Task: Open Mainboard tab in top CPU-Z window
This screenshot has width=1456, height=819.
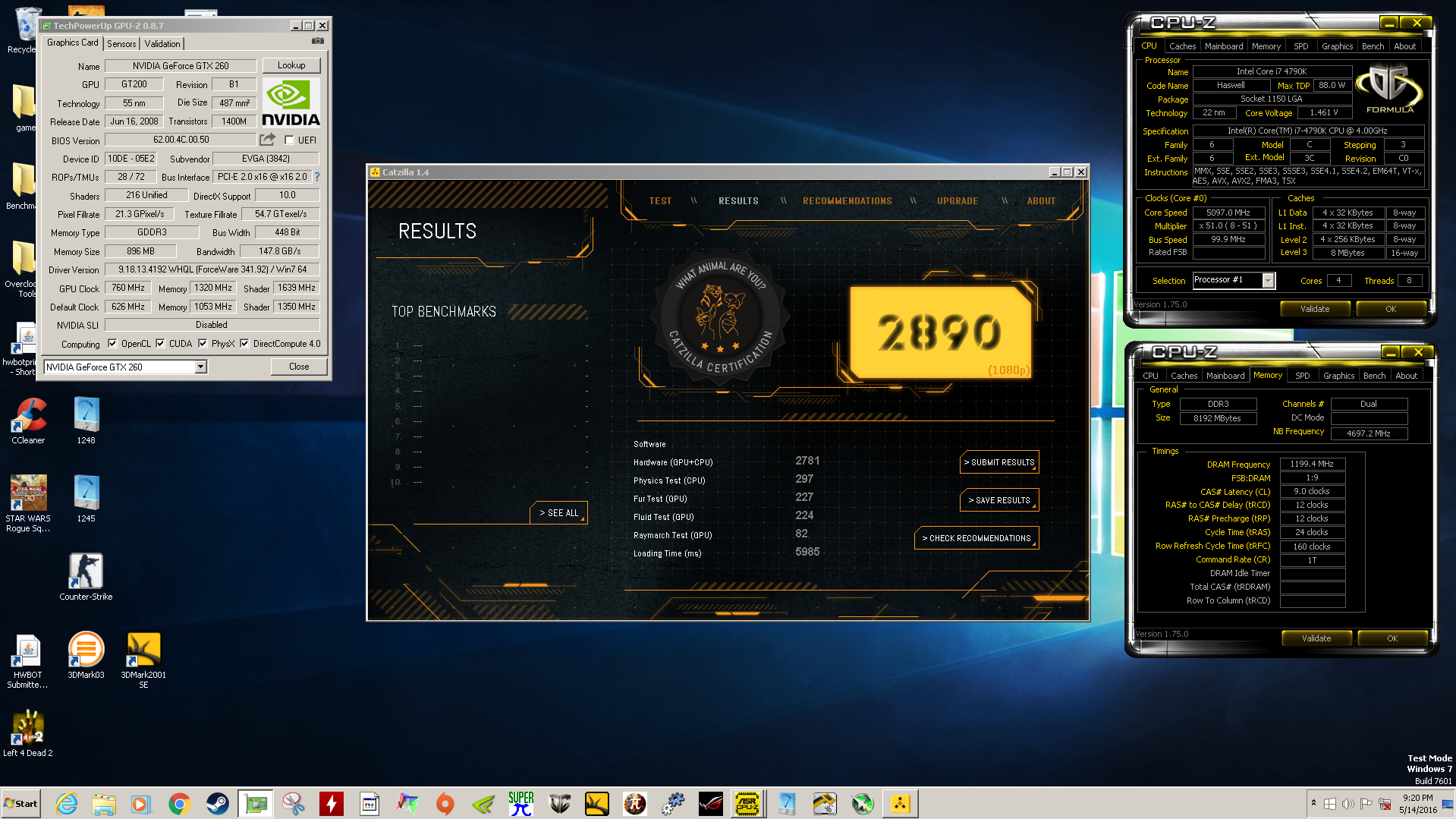Action: [x=1224, y=46]
